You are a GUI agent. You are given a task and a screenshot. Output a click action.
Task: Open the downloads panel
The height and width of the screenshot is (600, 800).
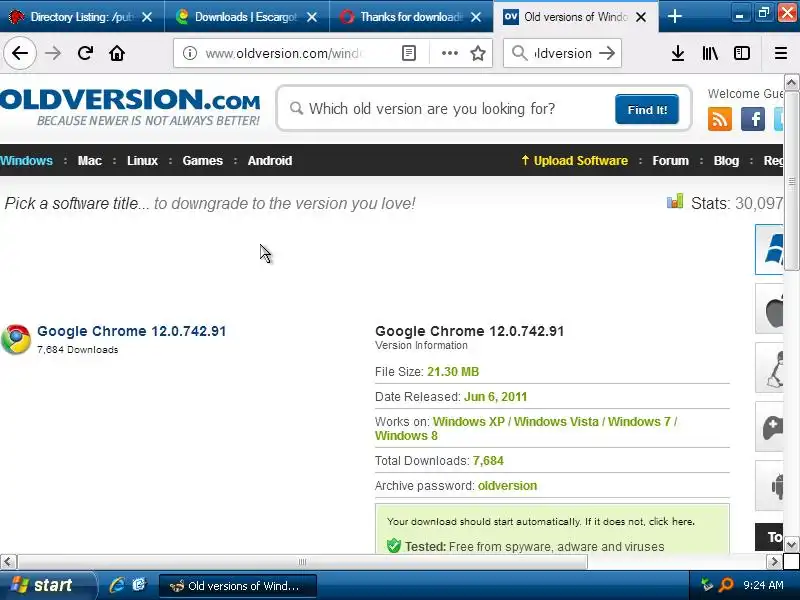point(678,53)
